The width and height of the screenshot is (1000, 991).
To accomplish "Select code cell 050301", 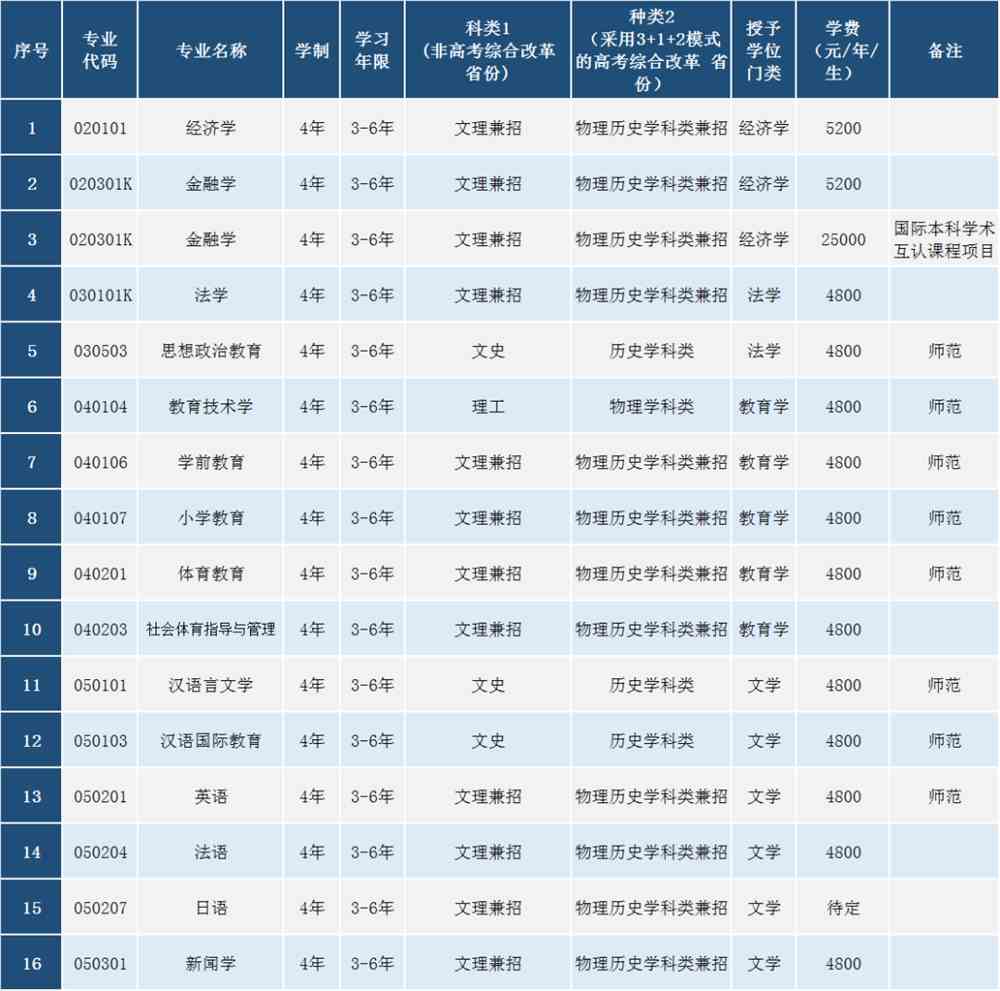I will [x=99, y=964].
